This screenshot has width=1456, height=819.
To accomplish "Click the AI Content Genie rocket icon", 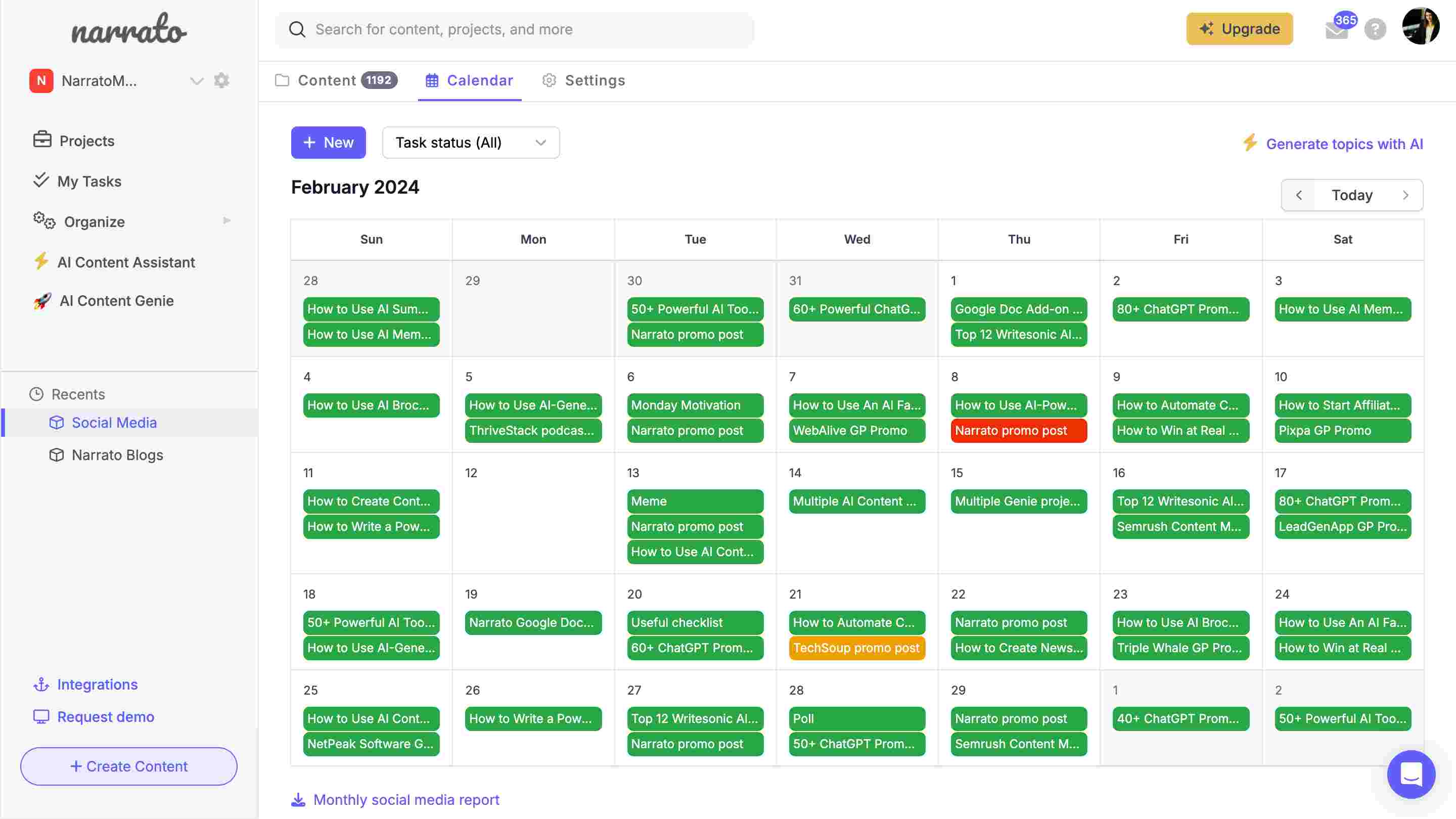I will (42, 301).
